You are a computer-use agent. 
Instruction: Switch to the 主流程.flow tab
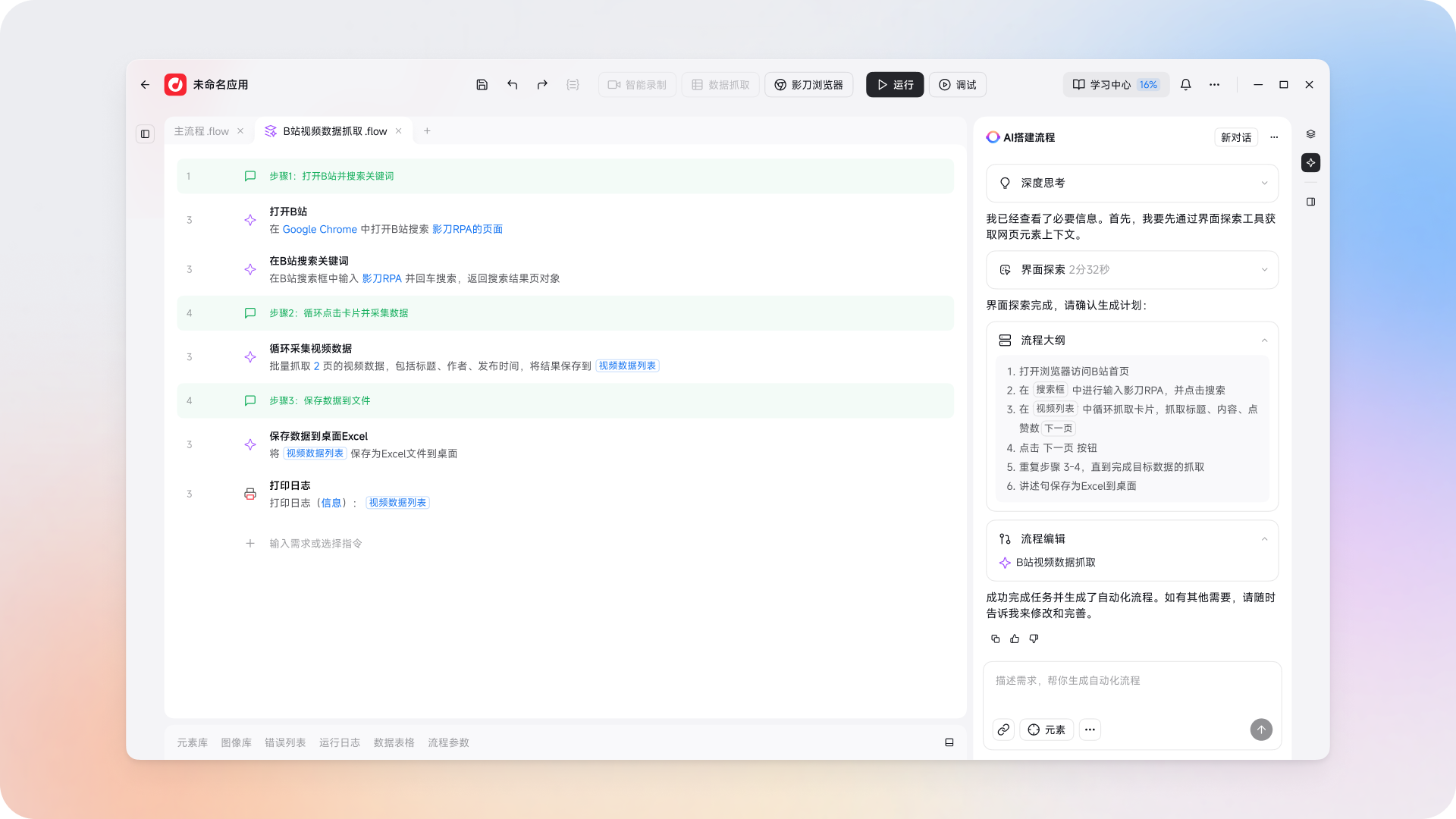[201, 131]
